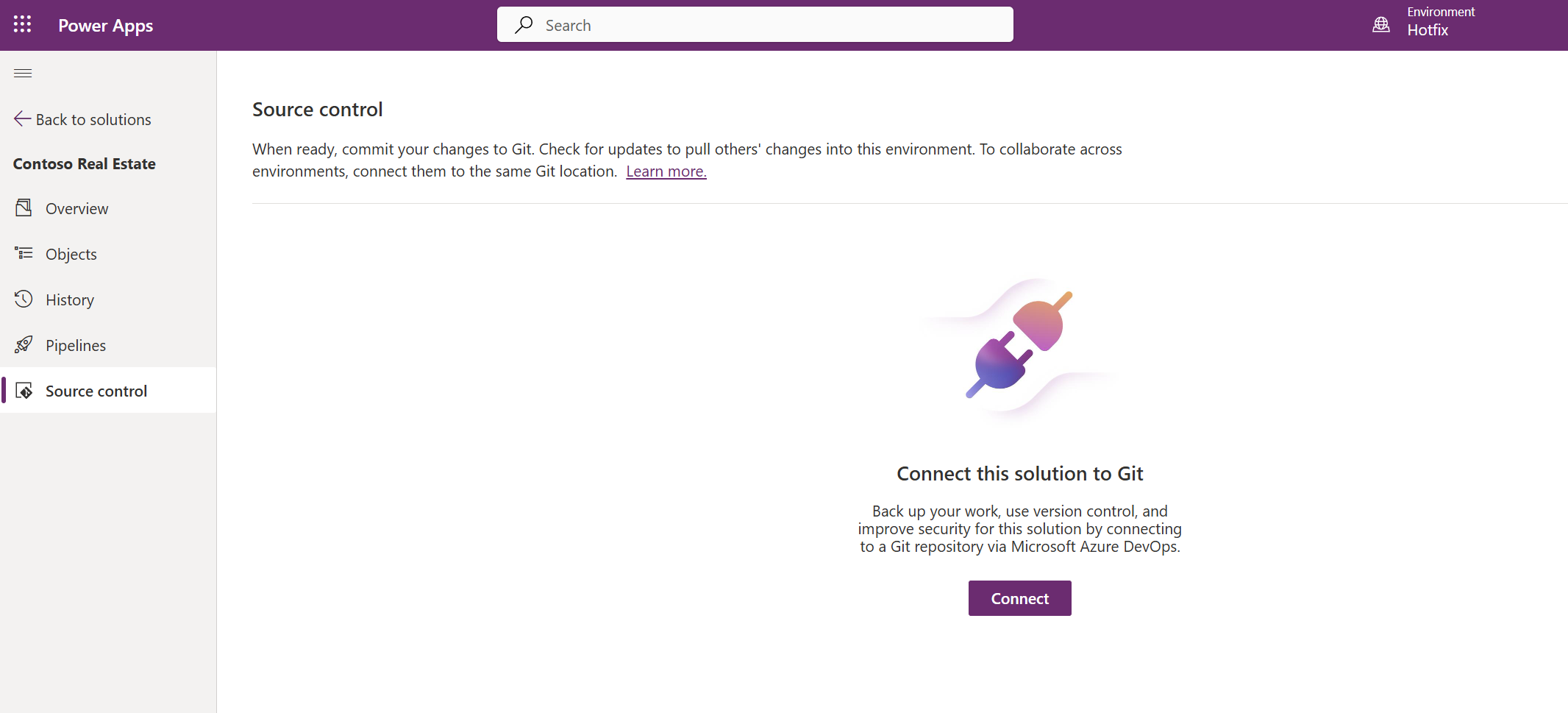Screen dimensions: 1568x713
Task: Open the Learn more link
Action: coord(666,171)
